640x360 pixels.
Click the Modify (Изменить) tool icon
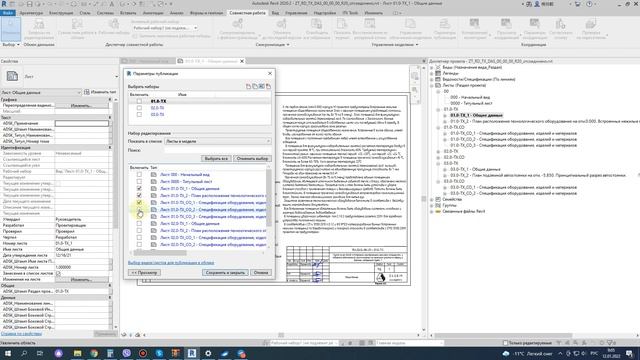11,29
